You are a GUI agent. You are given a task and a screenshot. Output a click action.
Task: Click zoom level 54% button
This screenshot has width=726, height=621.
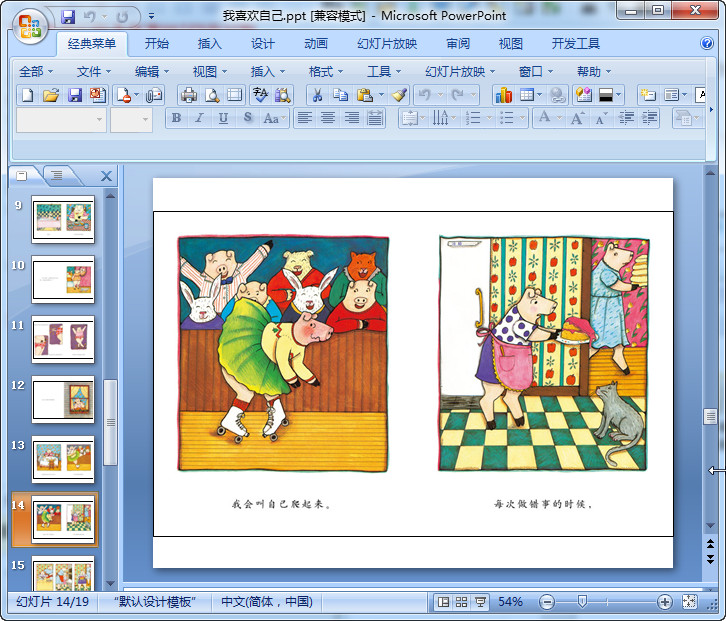[510, 602]
